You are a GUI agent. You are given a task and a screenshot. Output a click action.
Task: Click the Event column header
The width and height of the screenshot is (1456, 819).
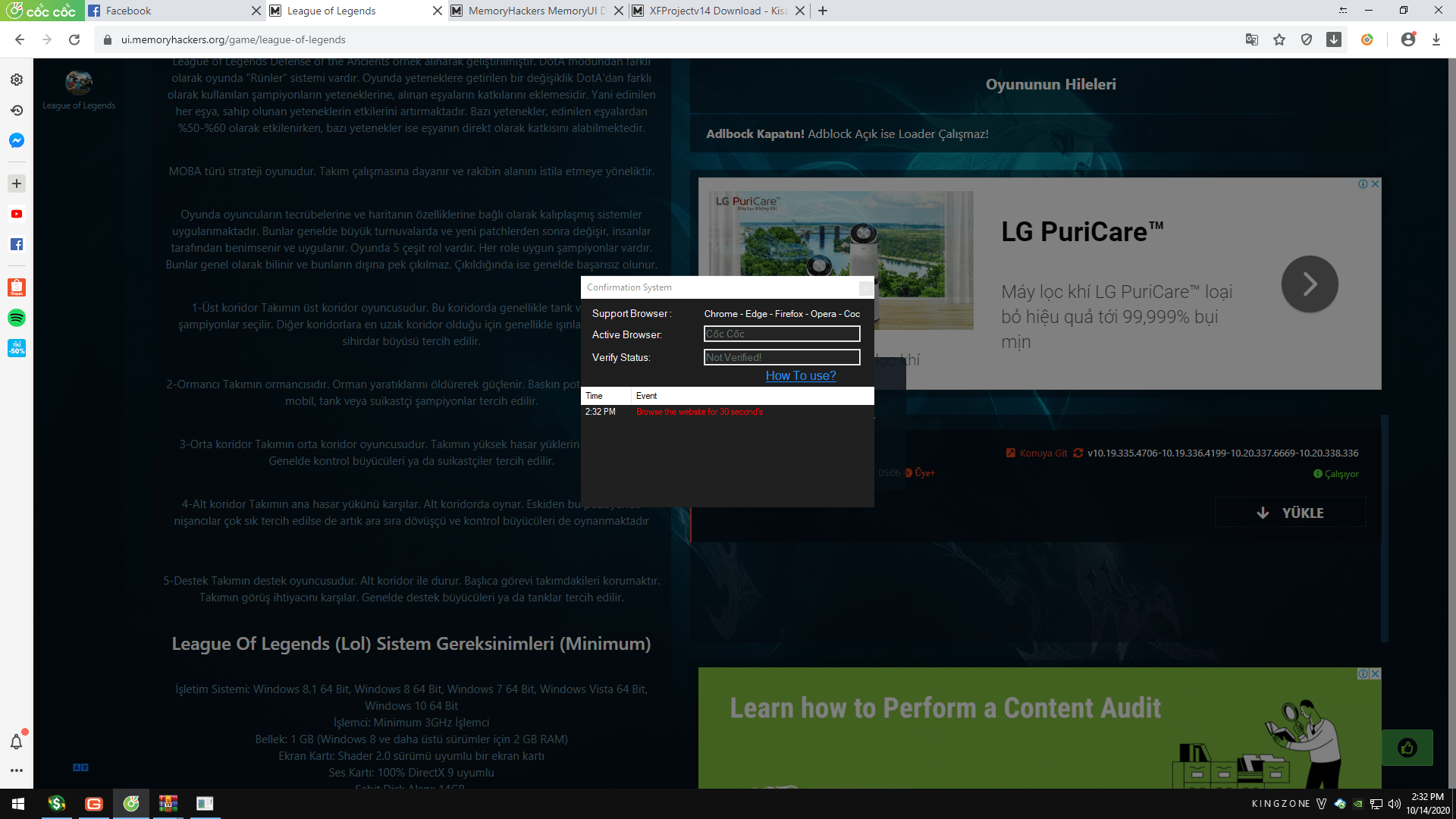[x=753, y=396]
